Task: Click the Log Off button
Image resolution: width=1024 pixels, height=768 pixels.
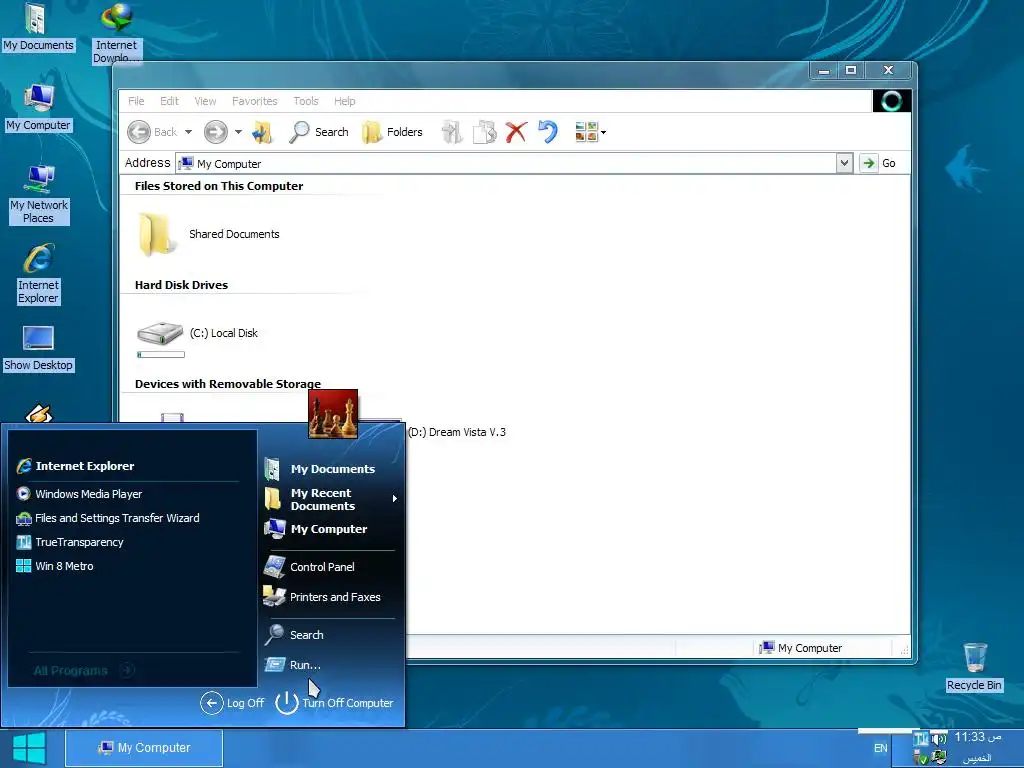Action: [x=232, y=703]
